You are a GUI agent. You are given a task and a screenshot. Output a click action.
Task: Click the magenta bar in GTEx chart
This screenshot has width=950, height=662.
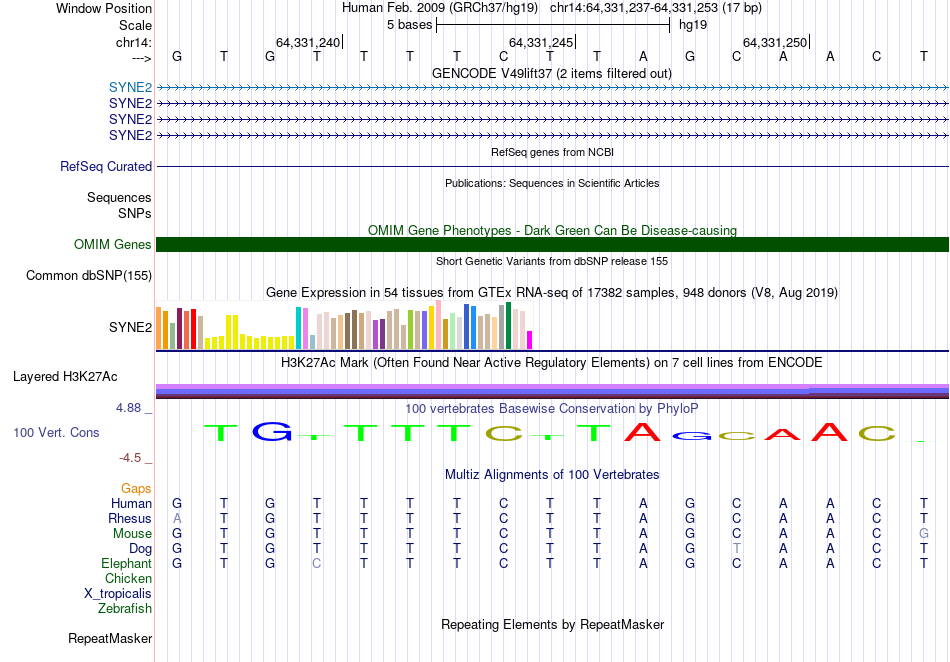(x=530, y=340)
